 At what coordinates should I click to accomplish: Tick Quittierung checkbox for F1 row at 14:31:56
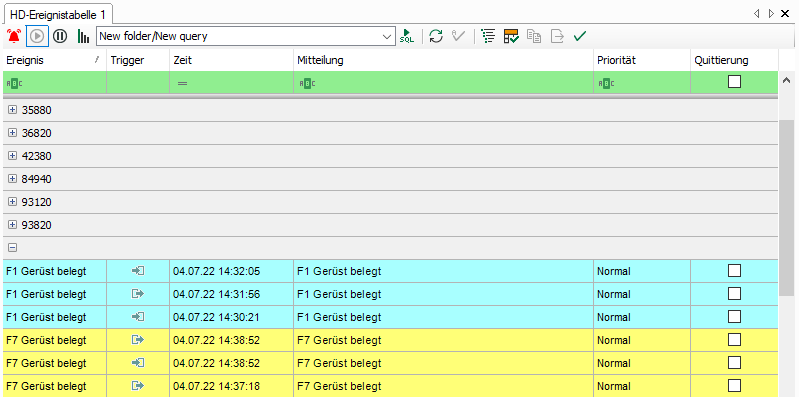coord(734,294)
